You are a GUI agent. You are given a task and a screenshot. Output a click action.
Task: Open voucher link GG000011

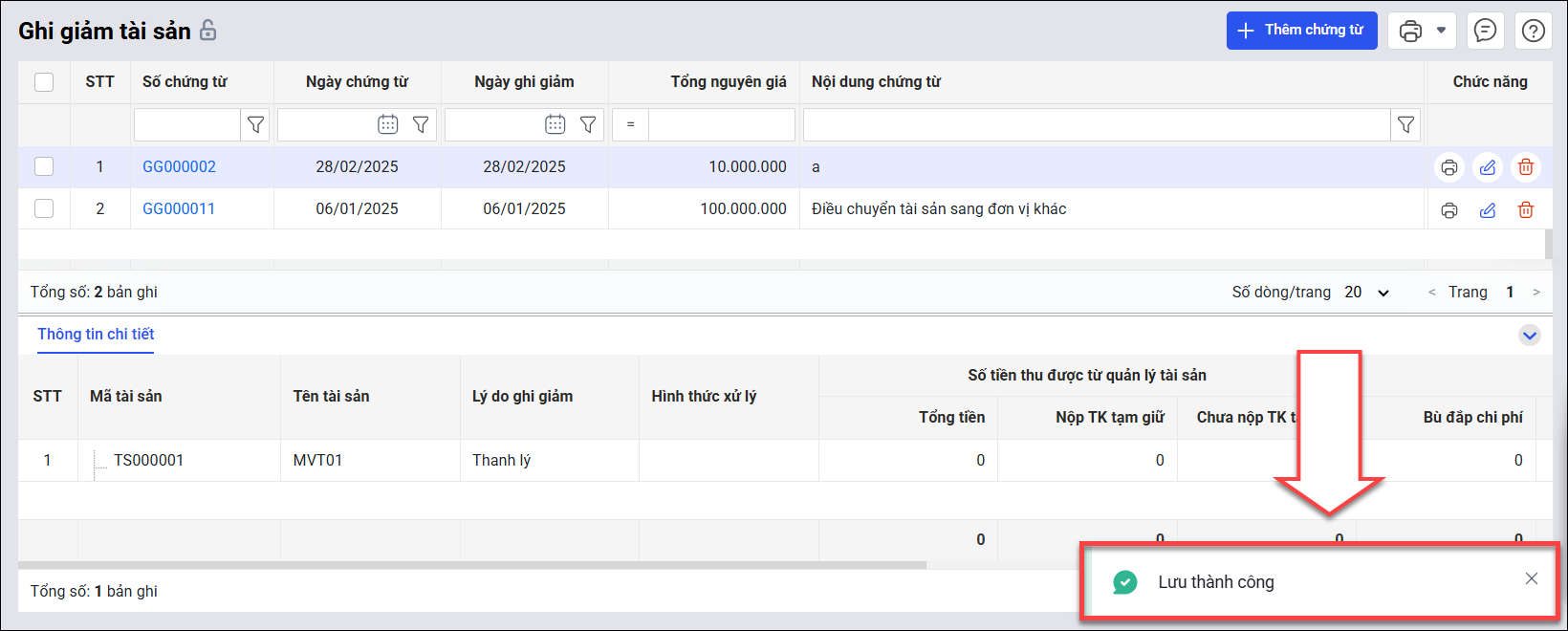[x=179, y=208]
